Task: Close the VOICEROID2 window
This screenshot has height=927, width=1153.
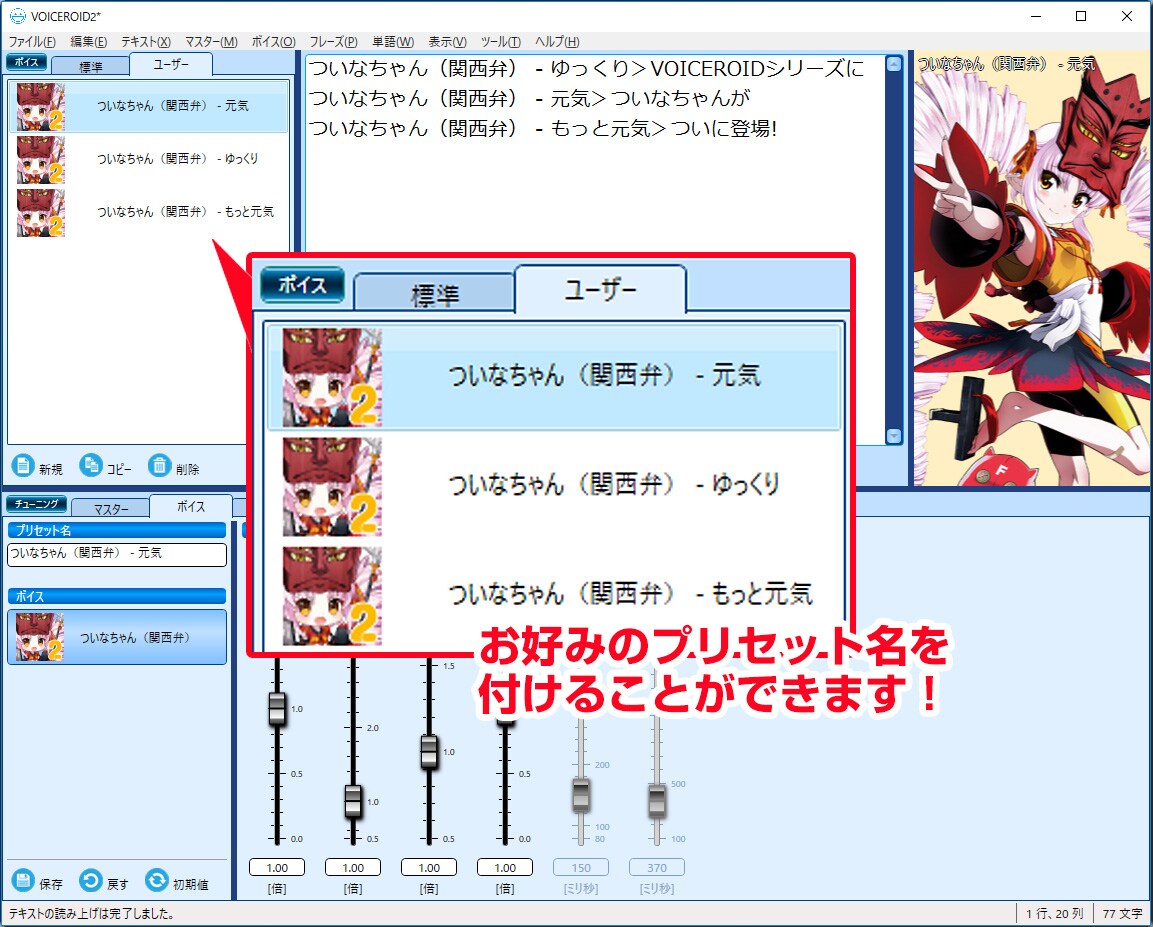Action: click(1127, 15)
